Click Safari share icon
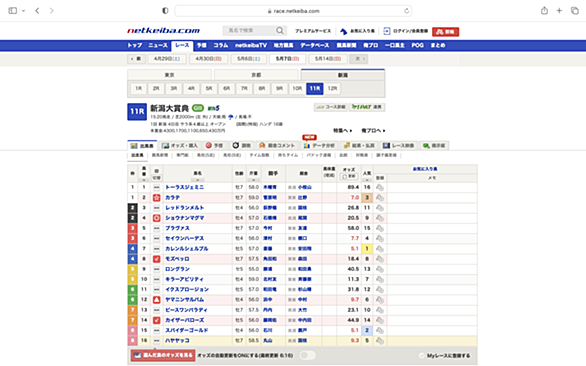The image size is (586, 366). 545,11
